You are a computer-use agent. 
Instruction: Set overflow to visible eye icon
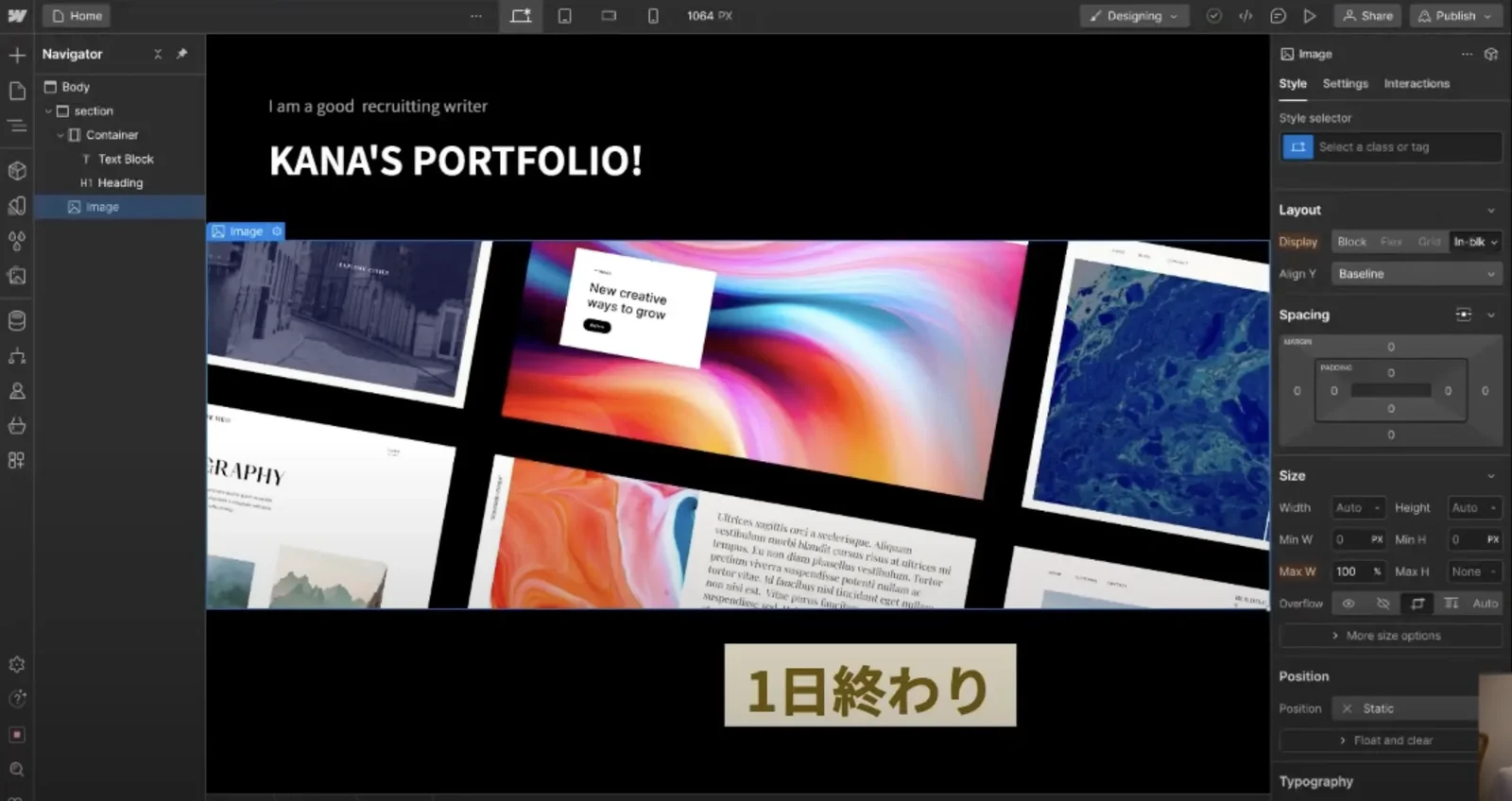[1349, 603]
